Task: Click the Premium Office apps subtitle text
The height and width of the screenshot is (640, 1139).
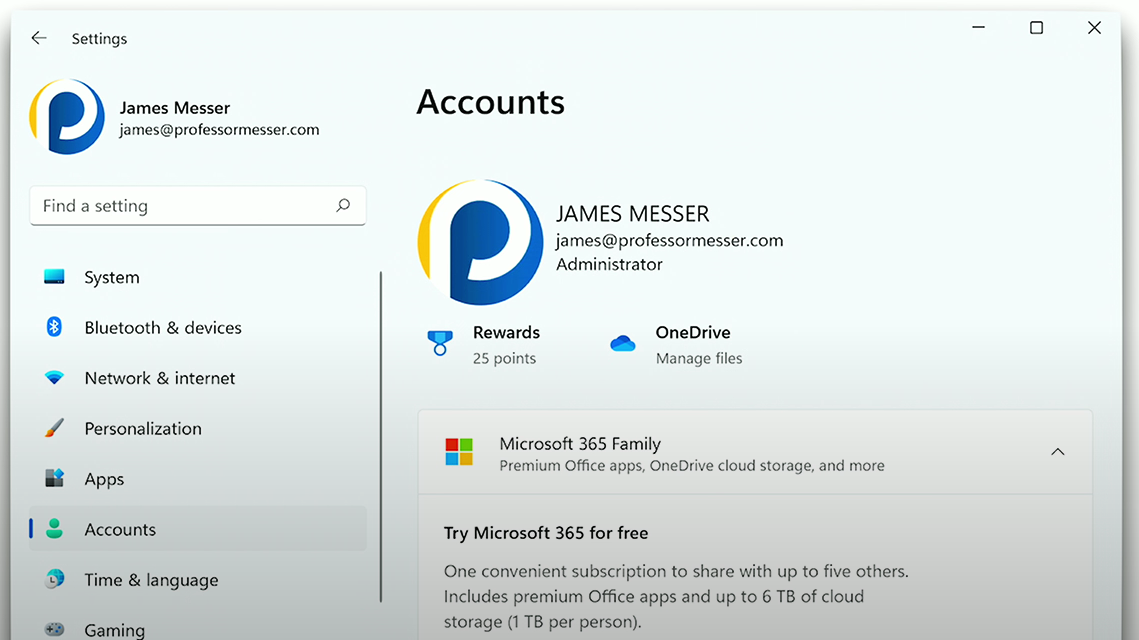Action: pyautogui.click(x=692, y=466)
